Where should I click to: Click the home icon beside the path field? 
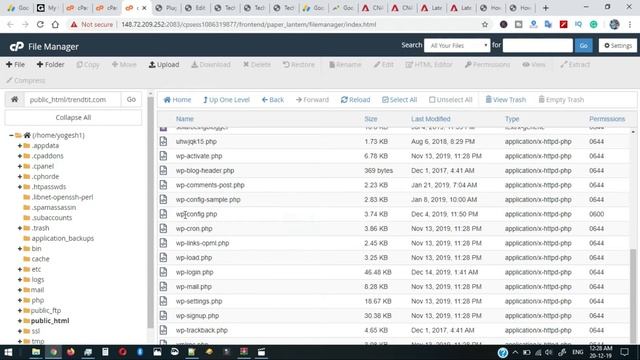coord(15,99)
